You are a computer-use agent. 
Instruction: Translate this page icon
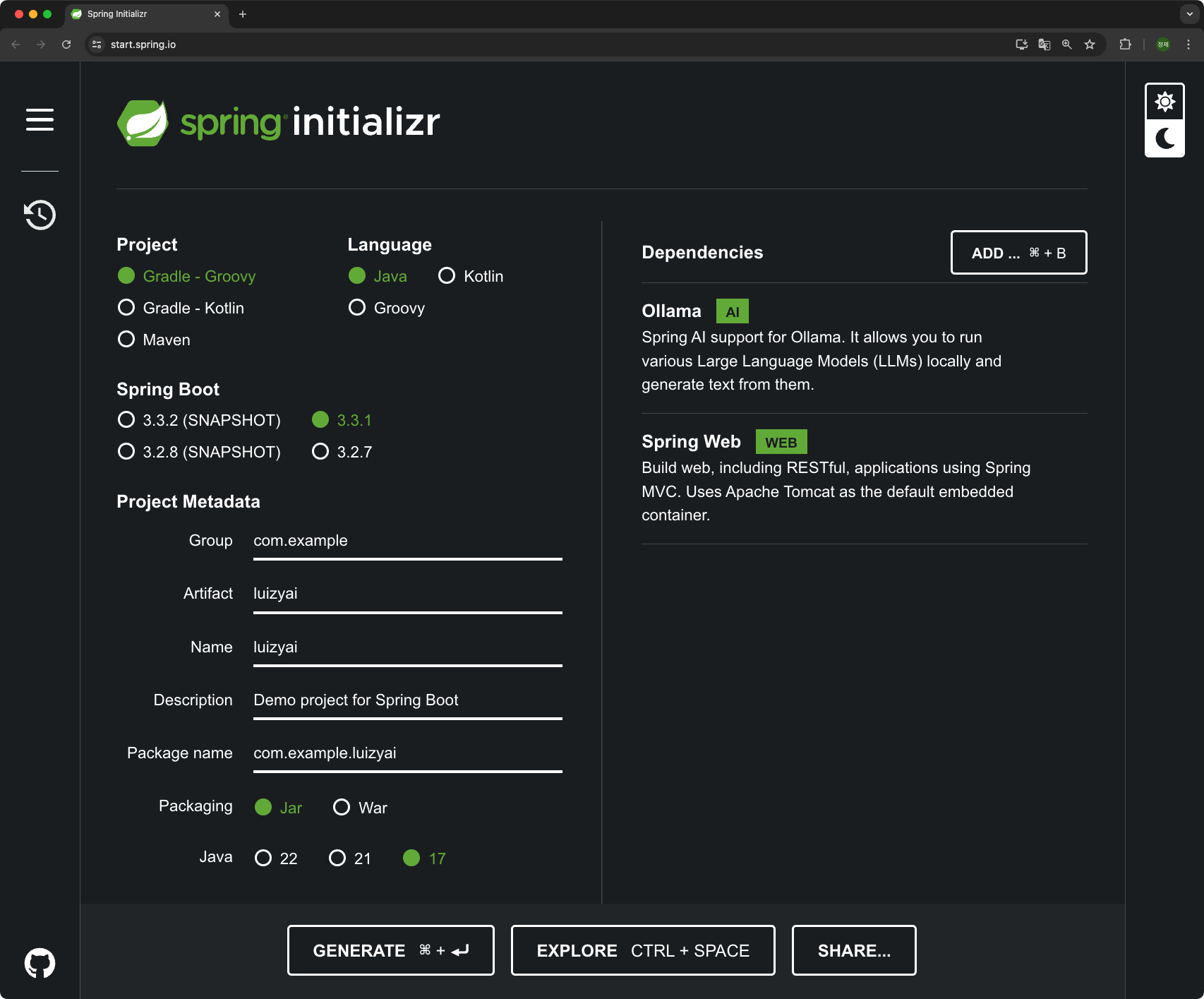1045,44
